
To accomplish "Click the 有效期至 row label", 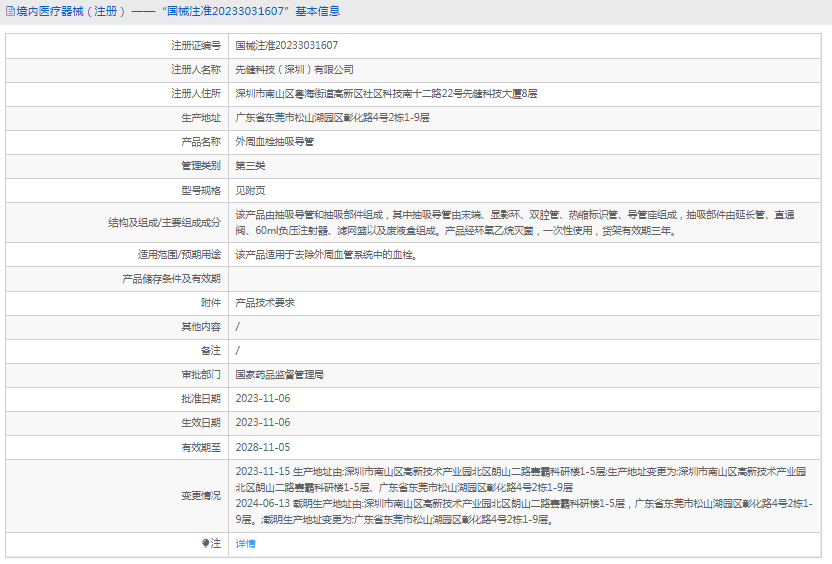I will click(x=201, y=447).
